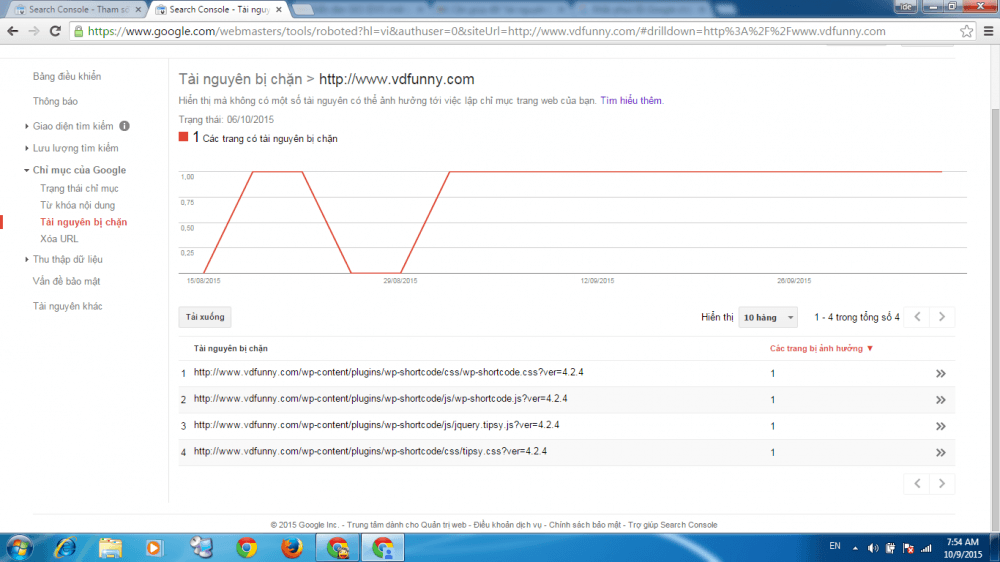Open Xóa URL in sidebar

pyautogui.click(x=59, y=239)
